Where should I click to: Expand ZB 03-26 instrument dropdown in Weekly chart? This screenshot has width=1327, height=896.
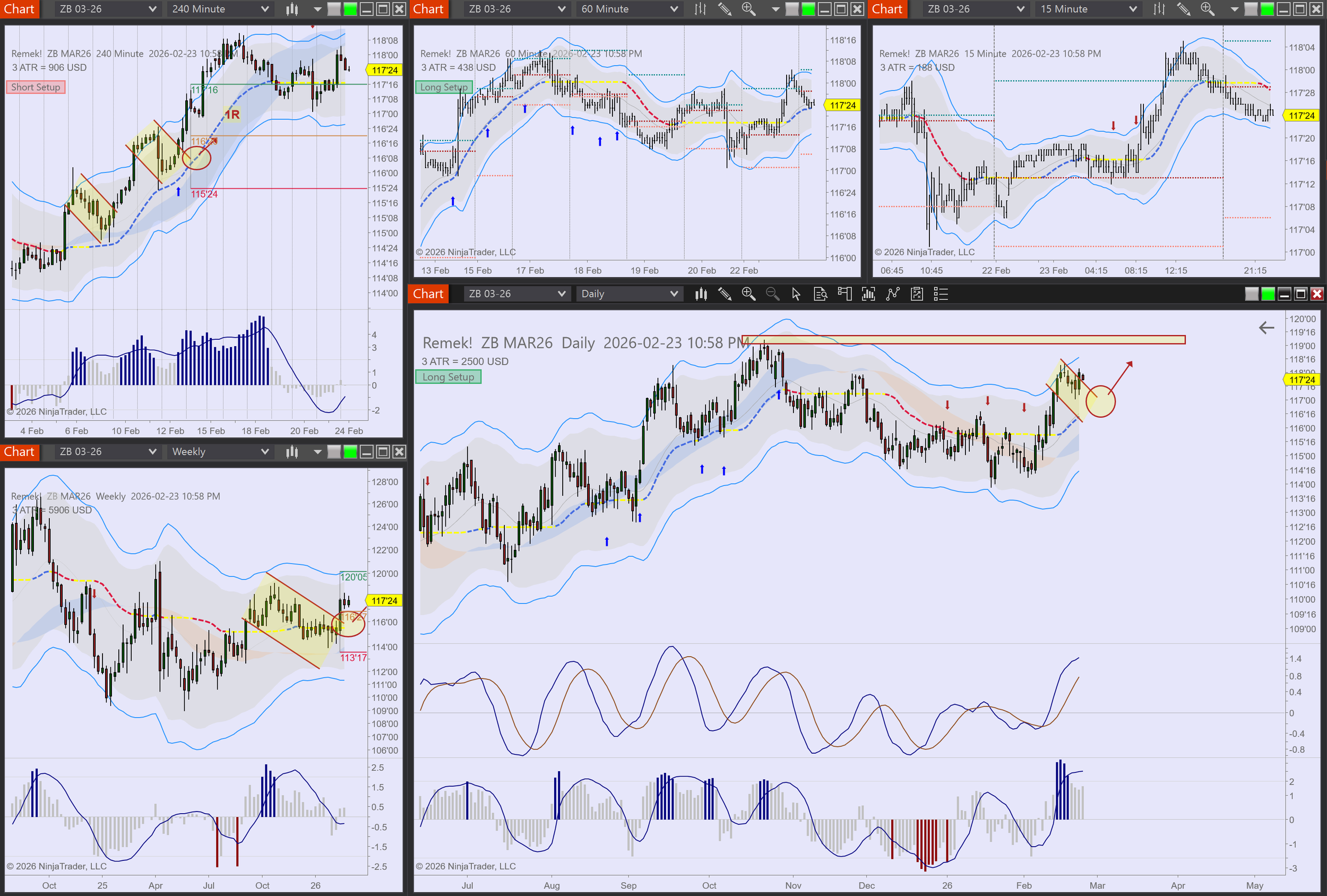coord(107,452)
